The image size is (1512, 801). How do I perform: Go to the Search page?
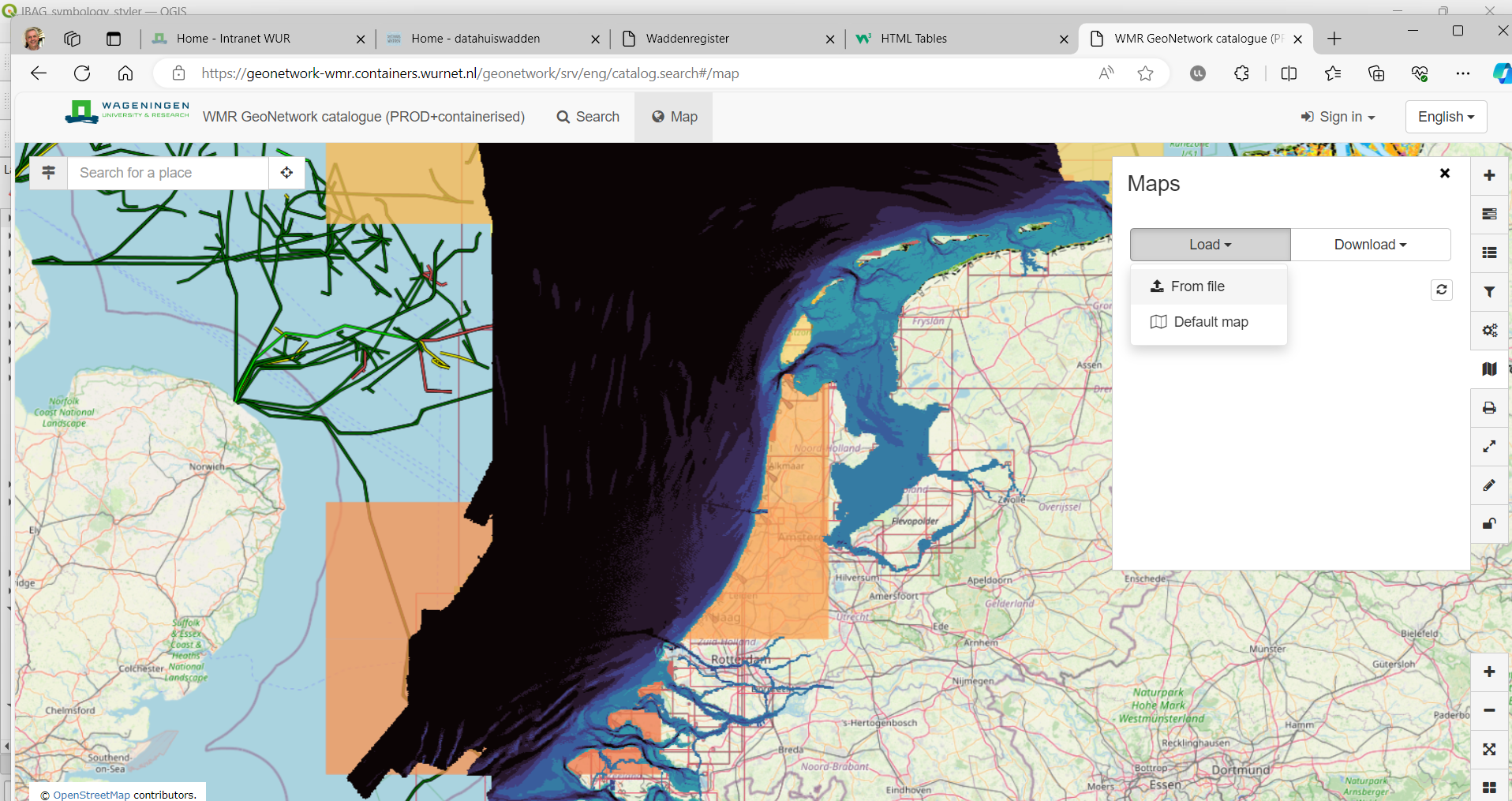coord(588,117)
